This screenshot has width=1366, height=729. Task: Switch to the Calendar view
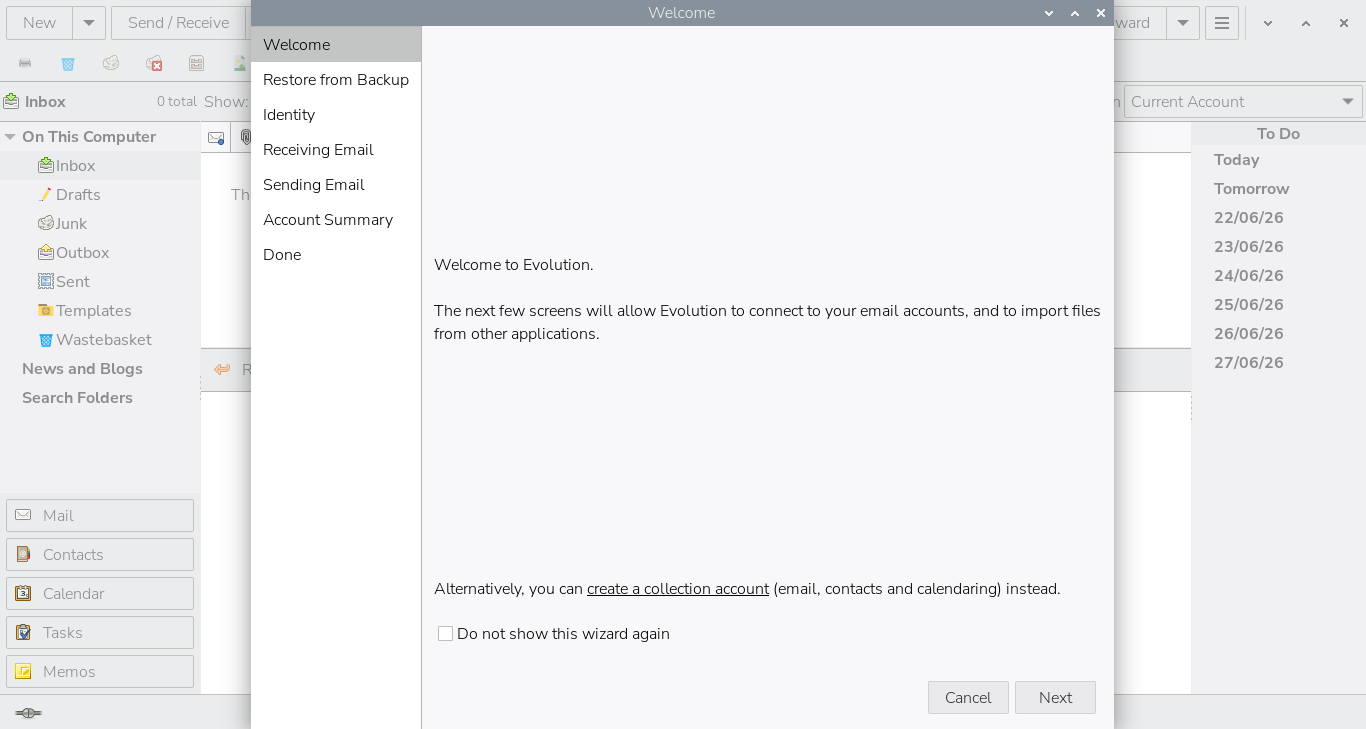100,593
